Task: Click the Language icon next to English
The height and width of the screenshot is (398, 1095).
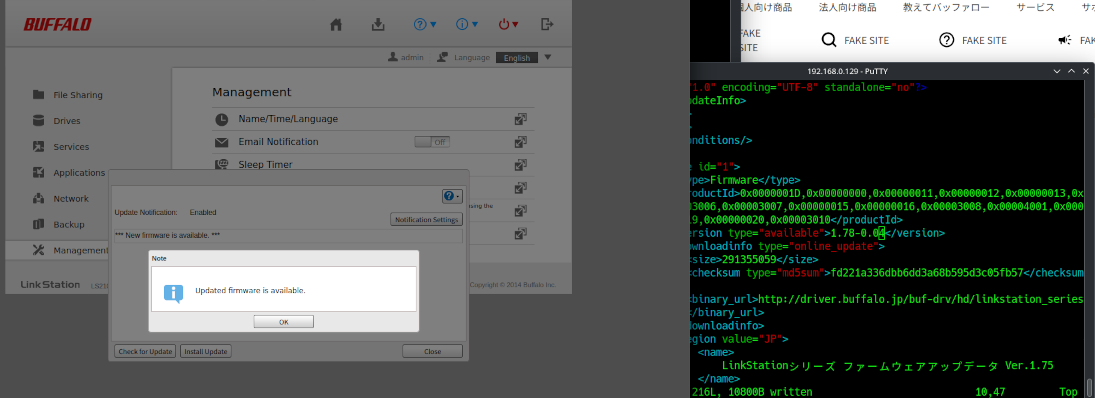Action: [x=443, y=57]
